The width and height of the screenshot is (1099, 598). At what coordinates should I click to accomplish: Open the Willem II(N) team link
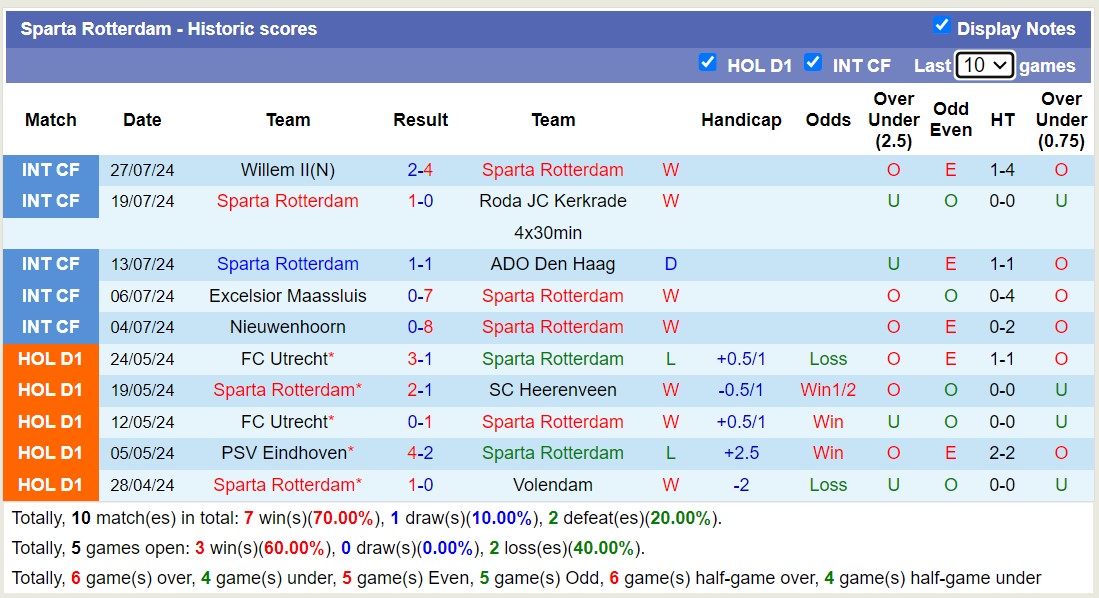(x=287, y=170)
